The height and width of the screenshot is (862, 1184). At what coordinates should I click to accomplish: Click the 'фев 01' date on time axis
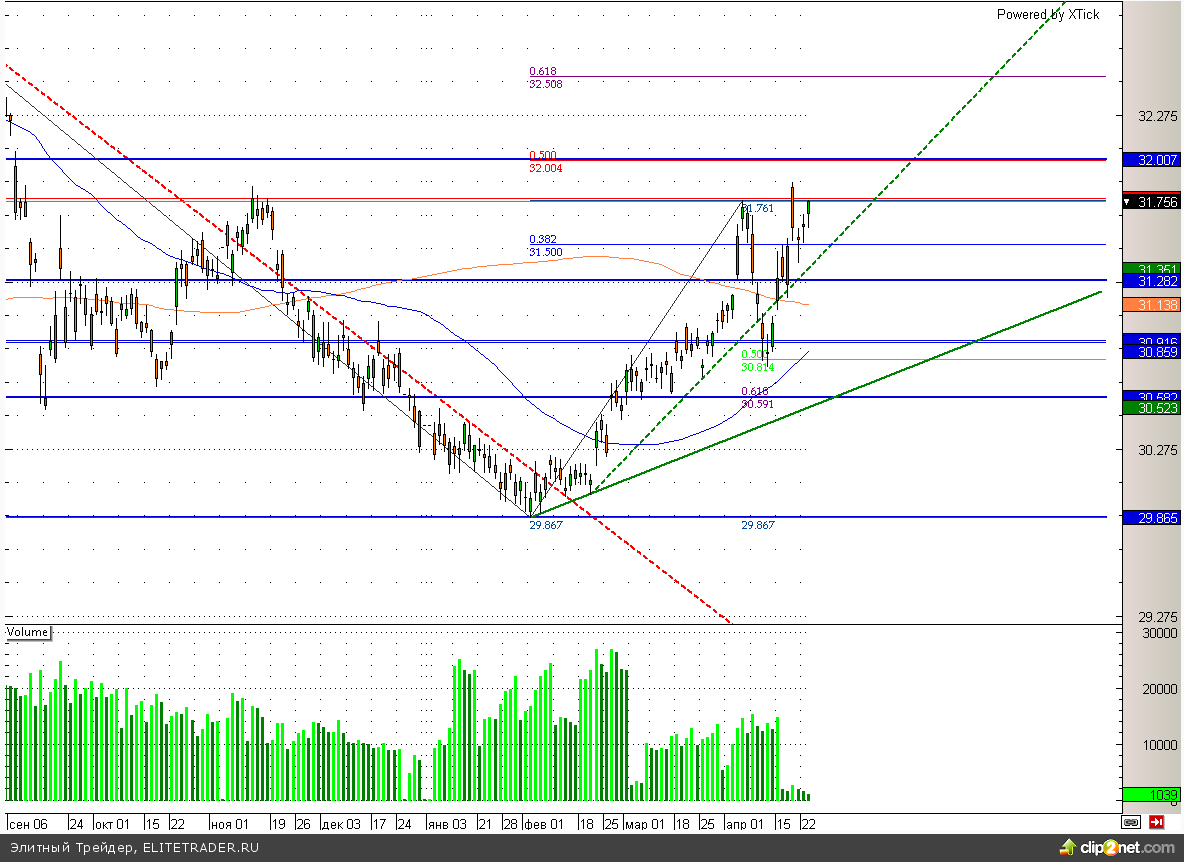(543, 824)
